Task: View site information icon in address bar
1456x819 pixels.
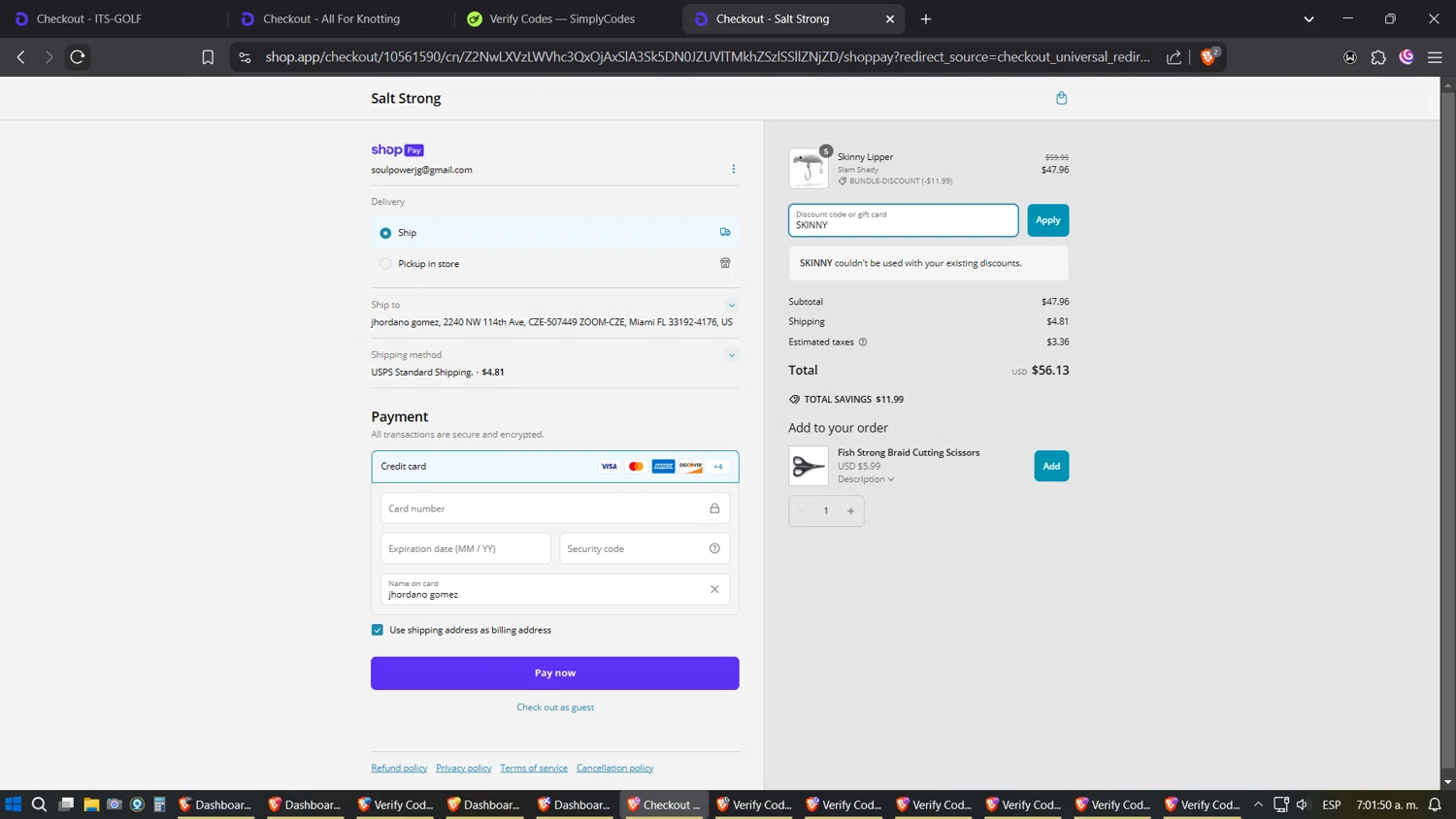Action: coord(245,57)
